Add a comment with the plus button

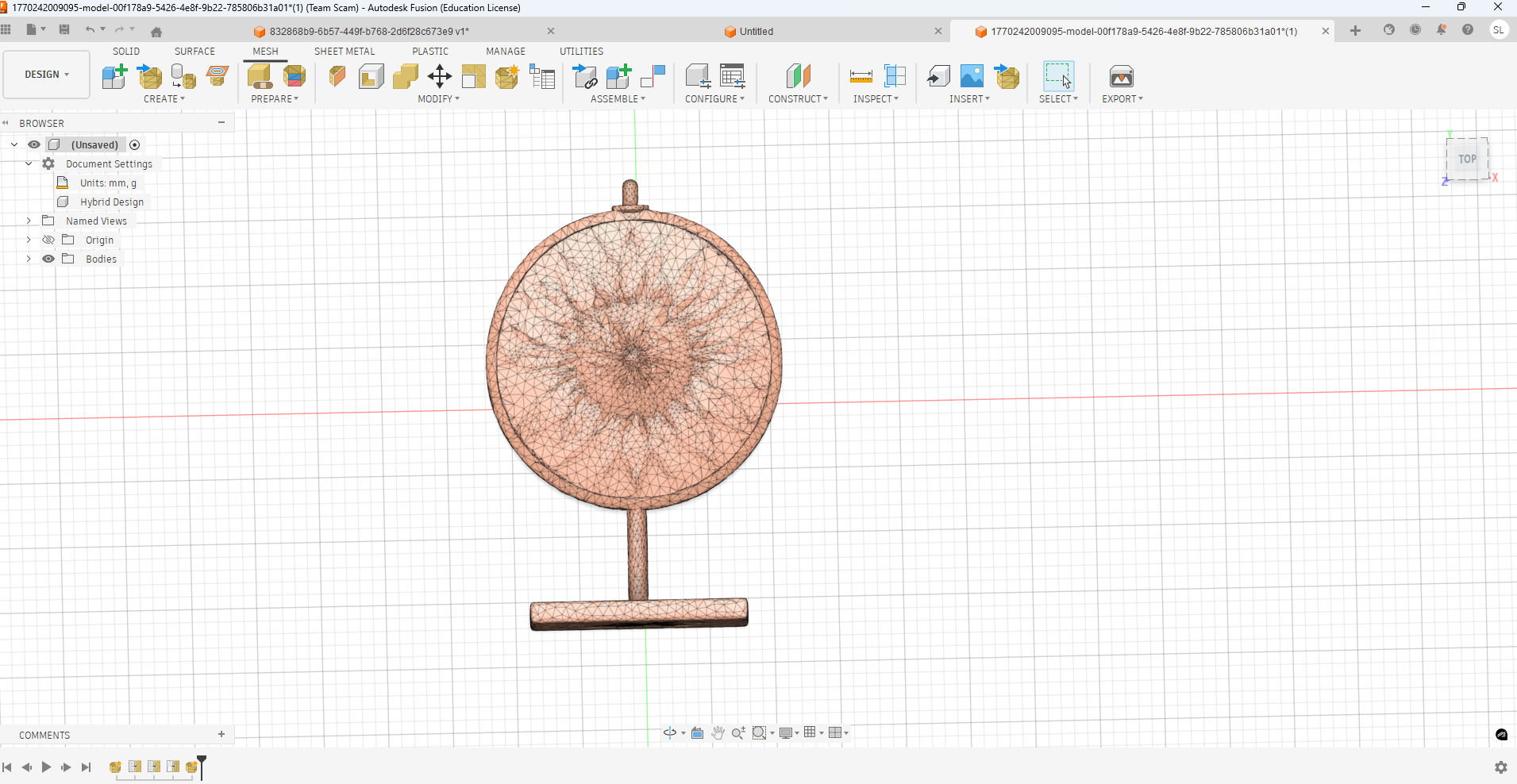(221, 734)
